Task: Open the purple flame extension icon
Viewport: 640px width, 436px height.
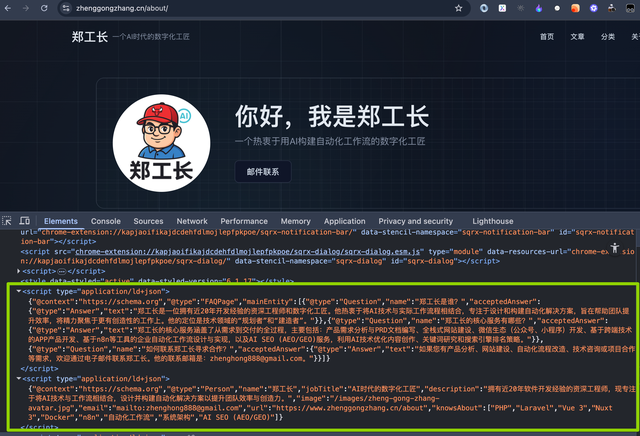Action: coord(539,8)
